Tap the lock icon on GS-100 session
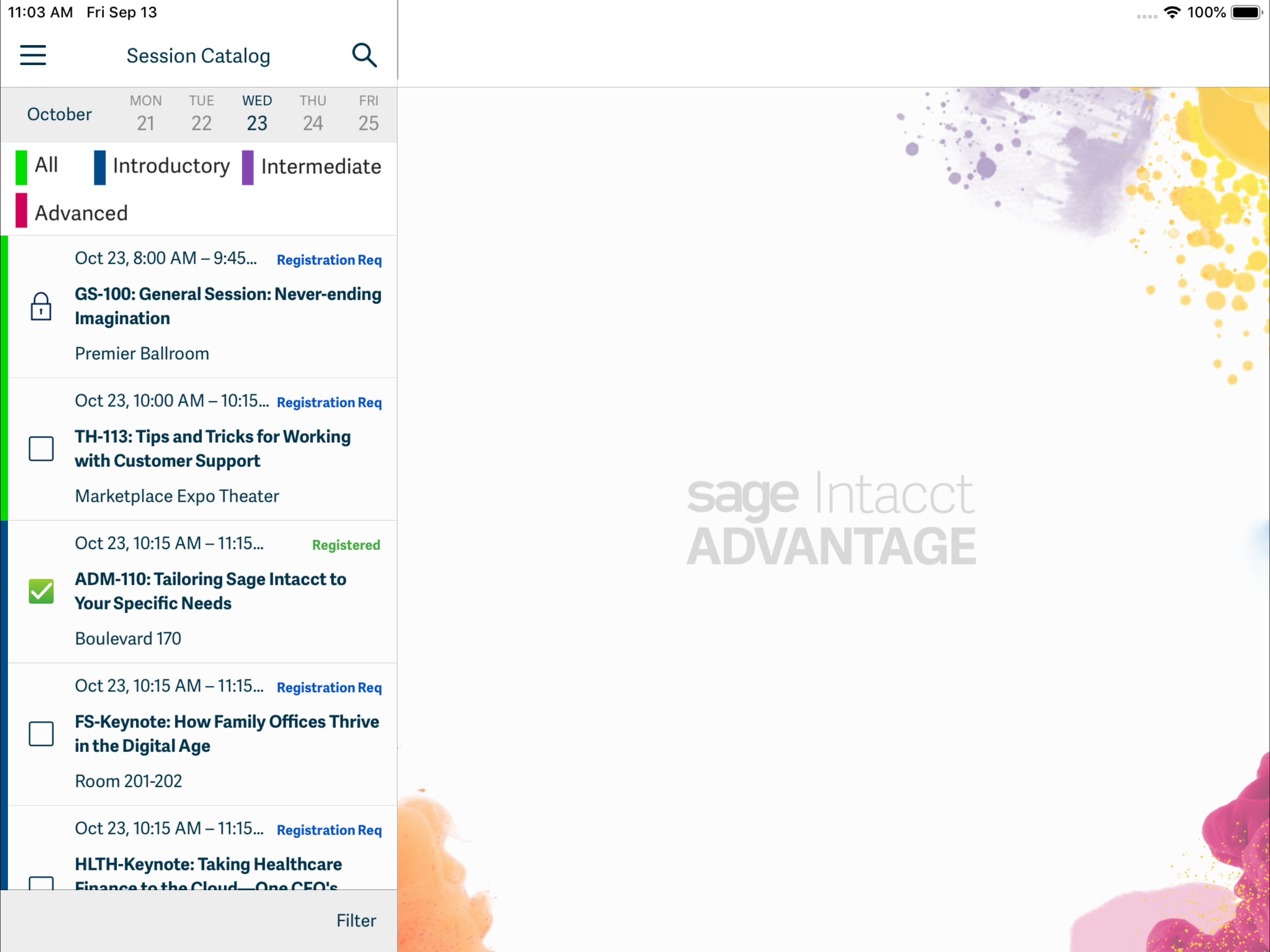This screenshot has width=1270, height=952. tap(41, 306)
